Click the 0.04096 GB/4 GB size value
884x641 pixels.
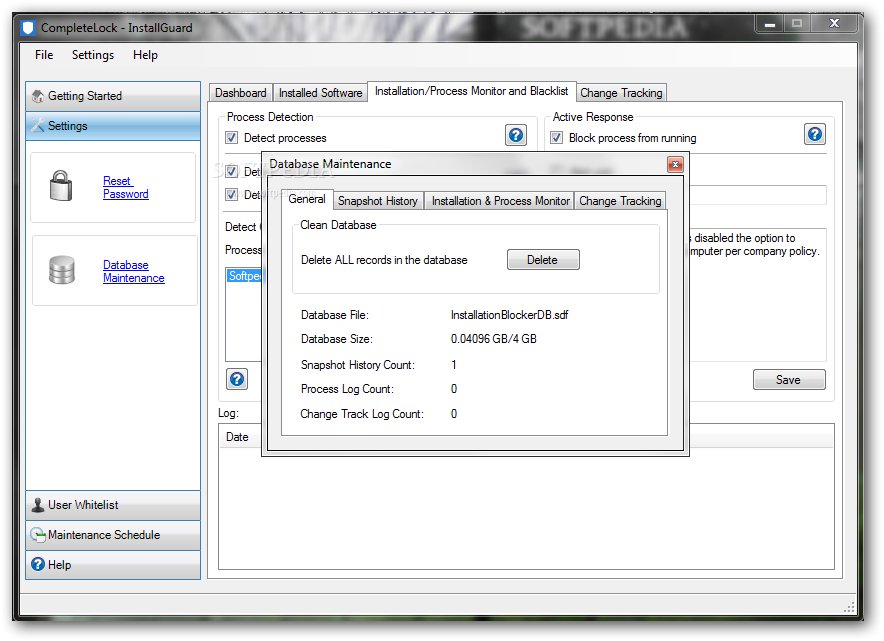click(494, 339)
